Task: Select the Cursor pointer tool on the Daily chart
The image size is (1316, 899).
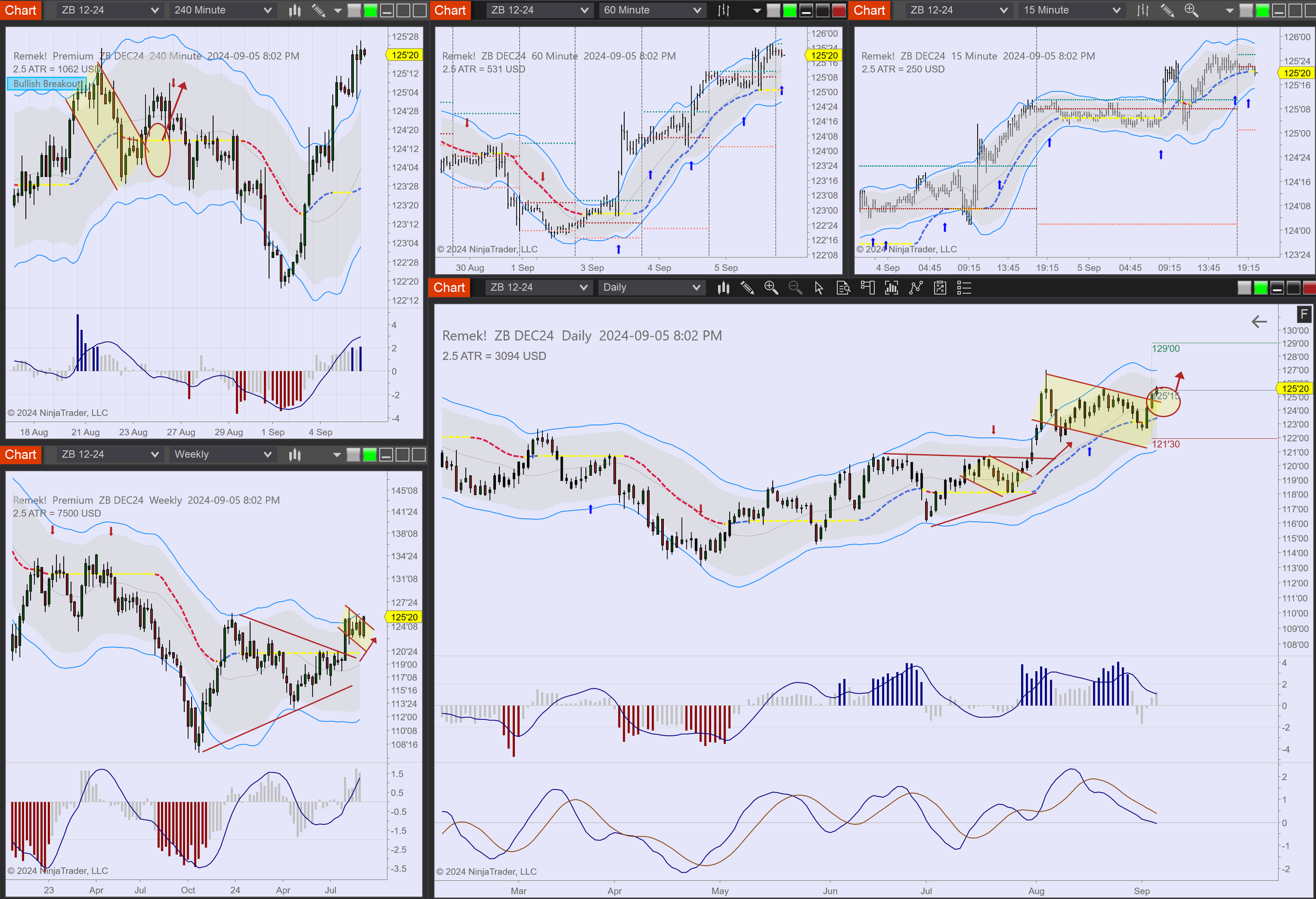Action: [x=818, y=288]
